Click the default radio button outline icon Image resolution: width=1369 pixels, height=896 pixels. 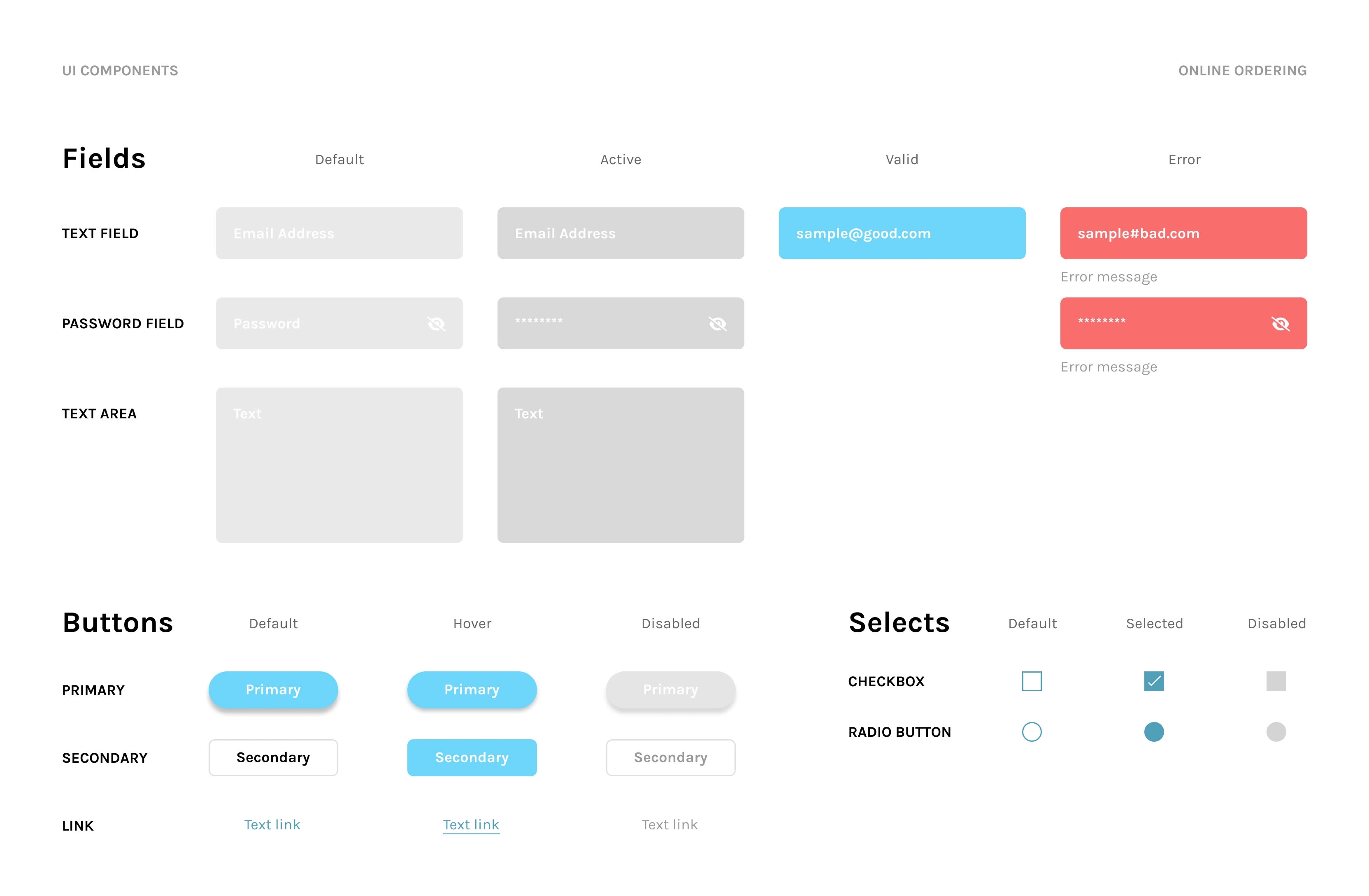coord(1031,732)
